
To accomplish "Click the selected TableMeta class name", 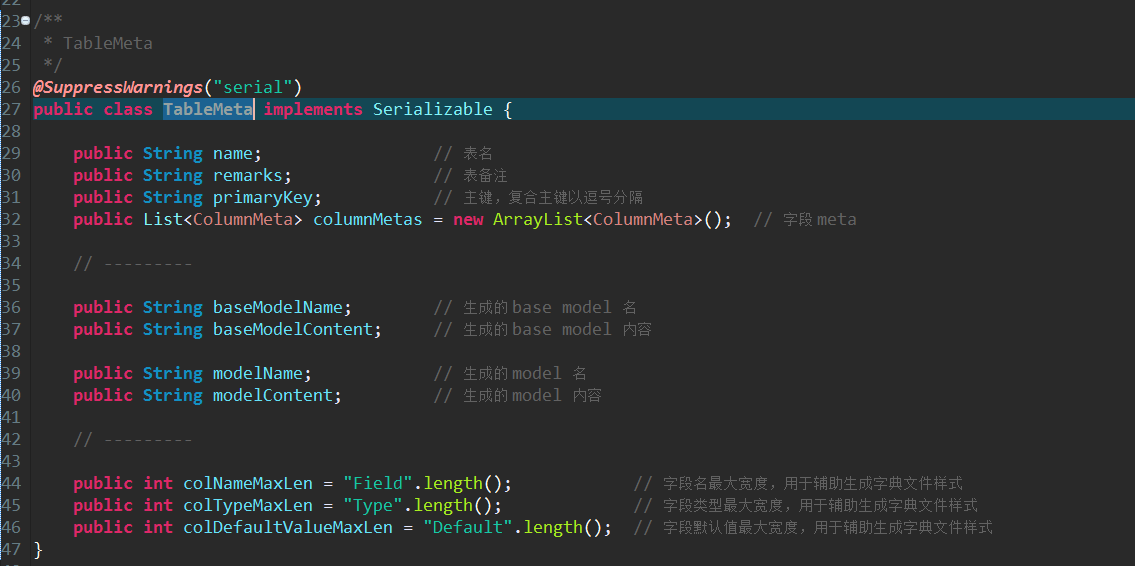I will pos(208,109).
